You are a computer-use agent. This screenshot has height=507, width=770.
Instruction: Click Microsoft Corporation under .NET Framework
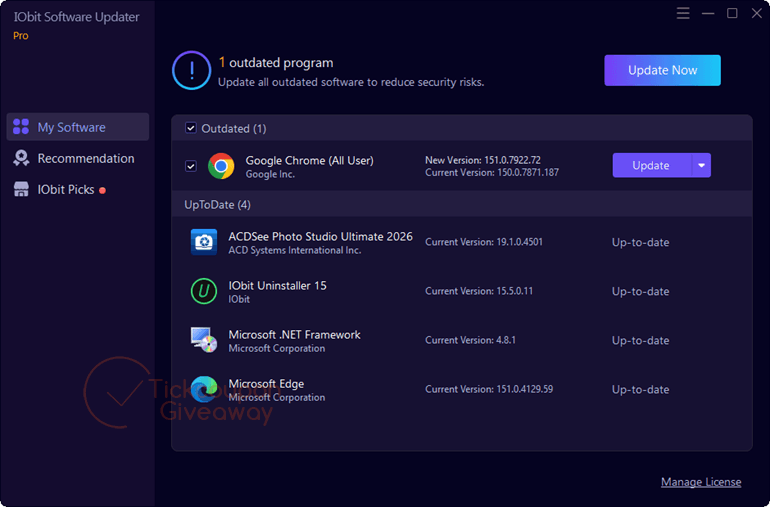[x=276, y=348]
